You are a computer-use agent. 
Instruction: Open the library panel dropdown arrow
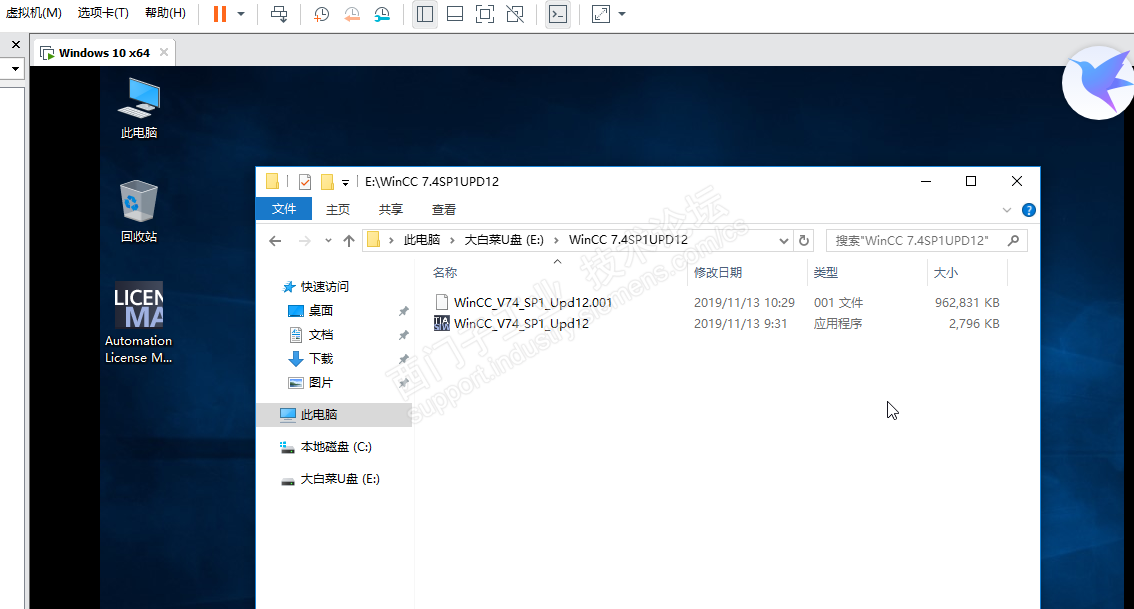[x=15, y=69]
